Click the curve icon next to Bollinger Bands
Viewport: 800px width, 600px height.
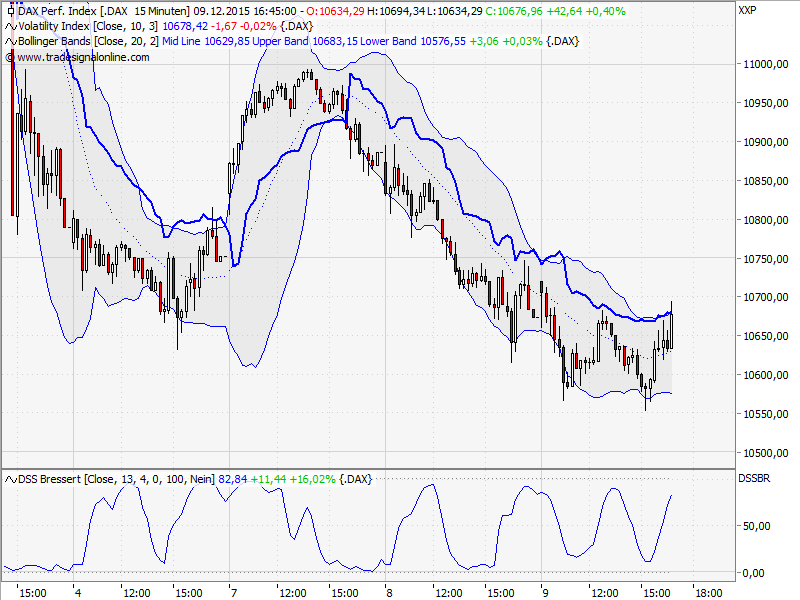click(x=10, y=42)
